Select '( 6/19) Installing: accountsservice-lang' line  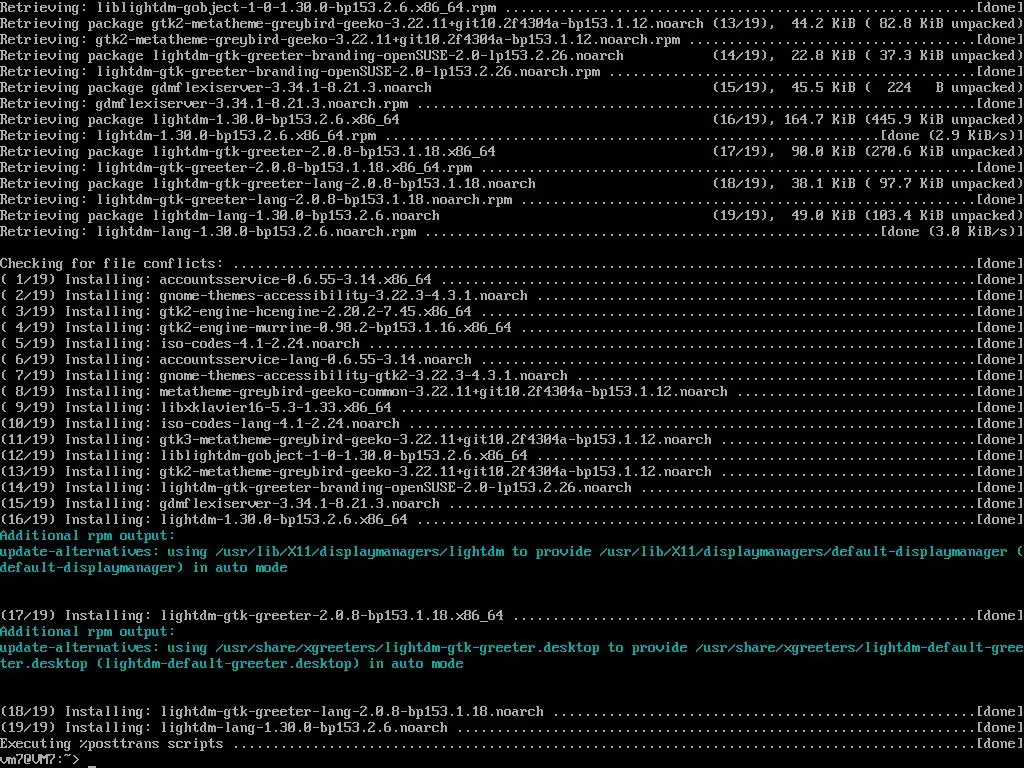[512, 360]
